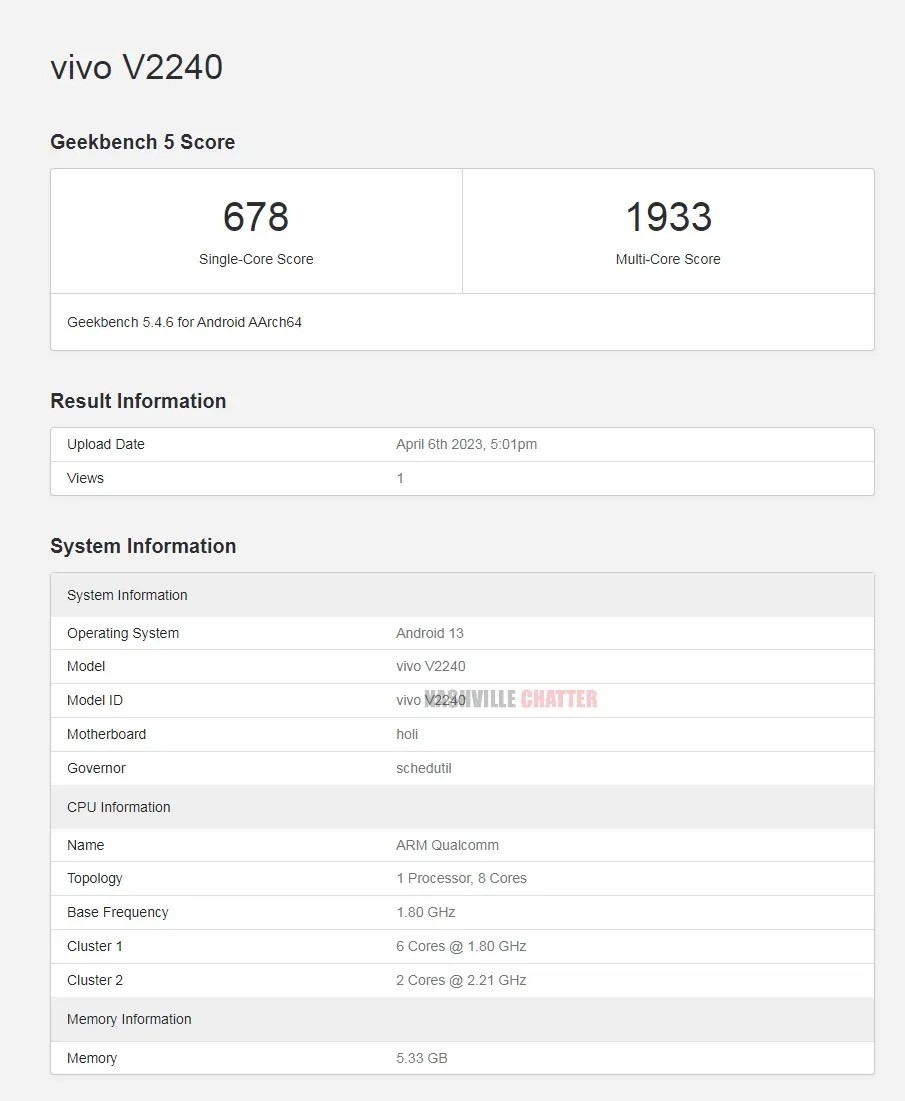Screen dimensions: 905x1101
Task: Click the Topology value 1 Processor, 8 Cores
Action: (461, 878)
